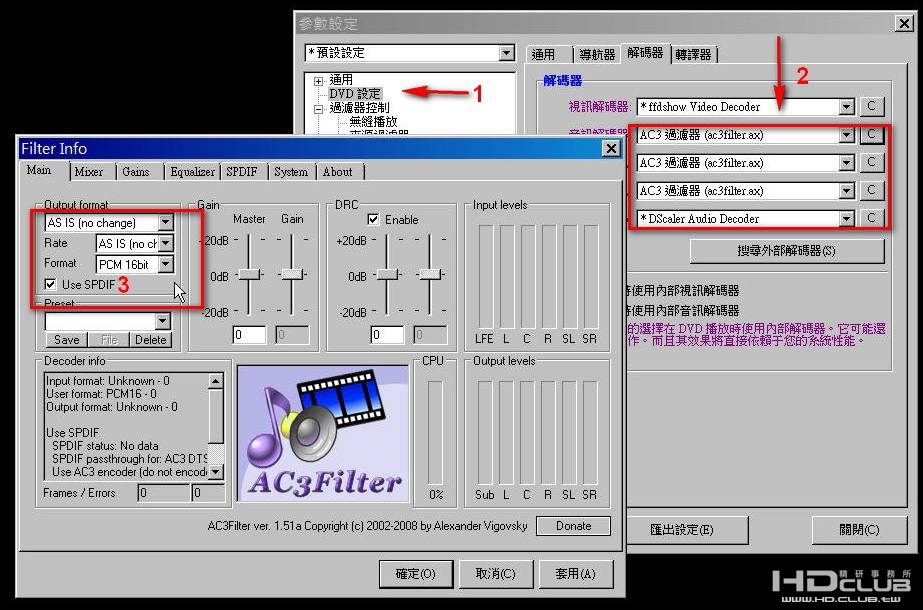Select the Main tab in Filter Info
Viewport: 923px width, 610px height.
39,170
